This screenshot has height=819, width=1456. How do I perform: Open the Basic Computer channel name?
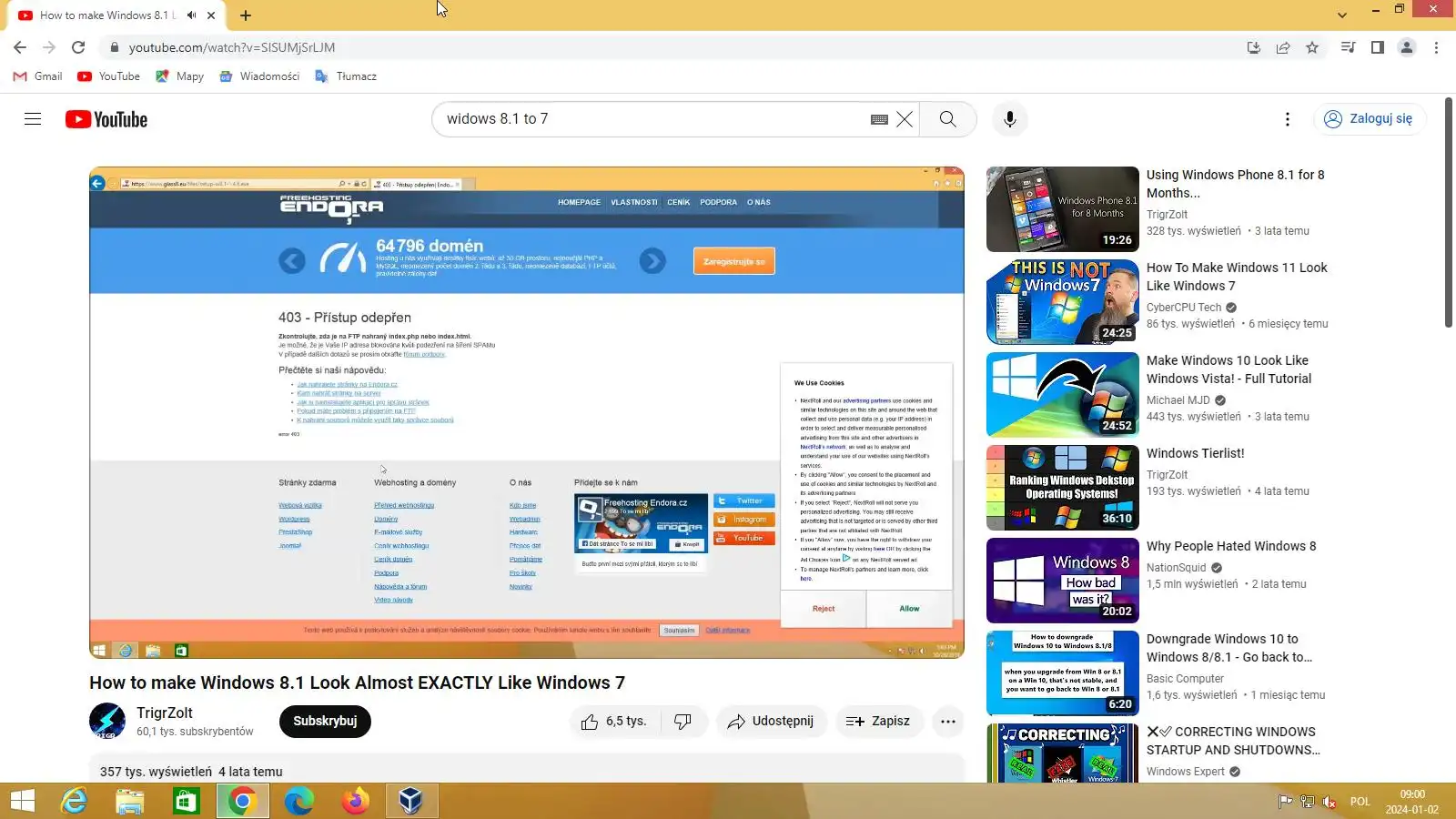pos(1185,679)
